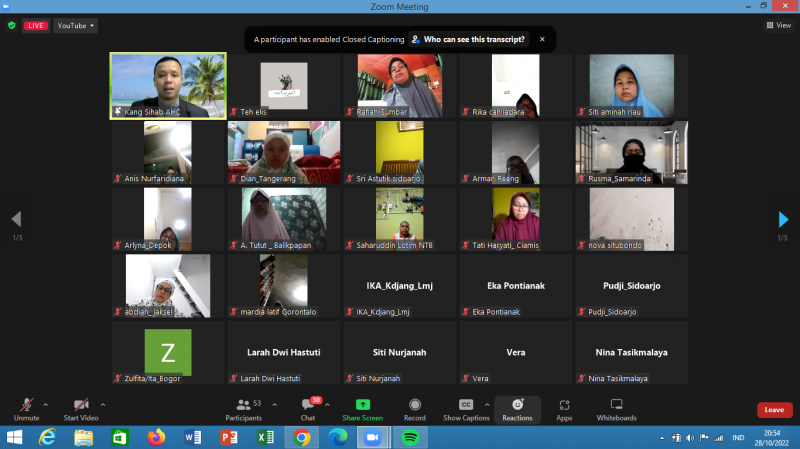Go to next page of participants
800x449 pixels.
coord(784,219)
